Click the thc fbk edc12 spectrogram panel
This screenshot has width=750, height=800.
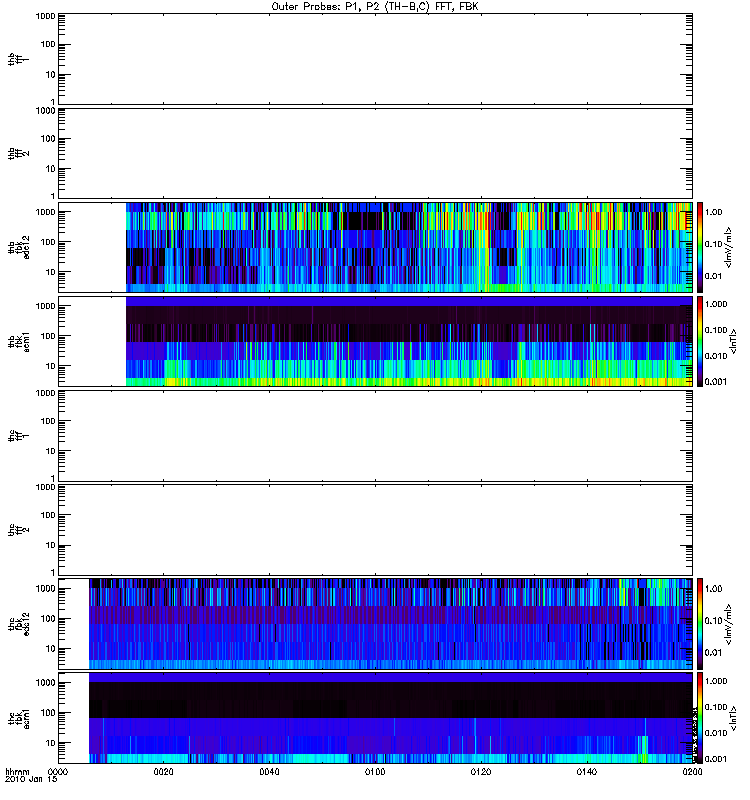tap(376, 624)
